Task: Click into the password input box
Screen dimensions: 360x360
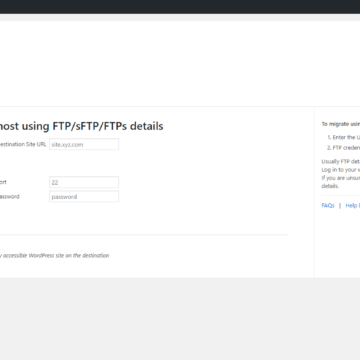Action: [x=84, y=197]
